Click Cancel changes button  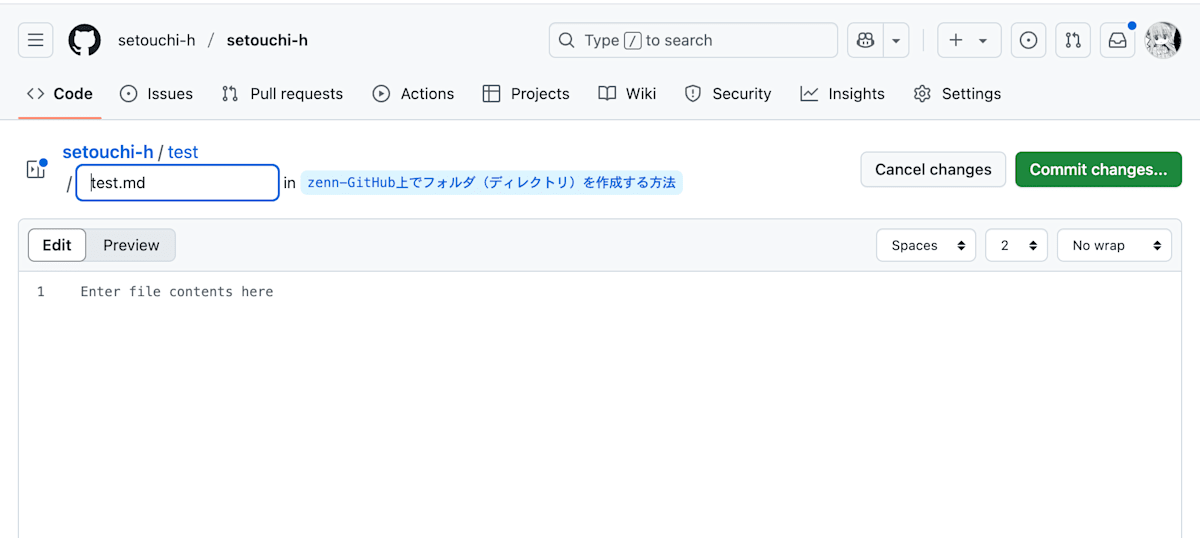tap(933, 169)
